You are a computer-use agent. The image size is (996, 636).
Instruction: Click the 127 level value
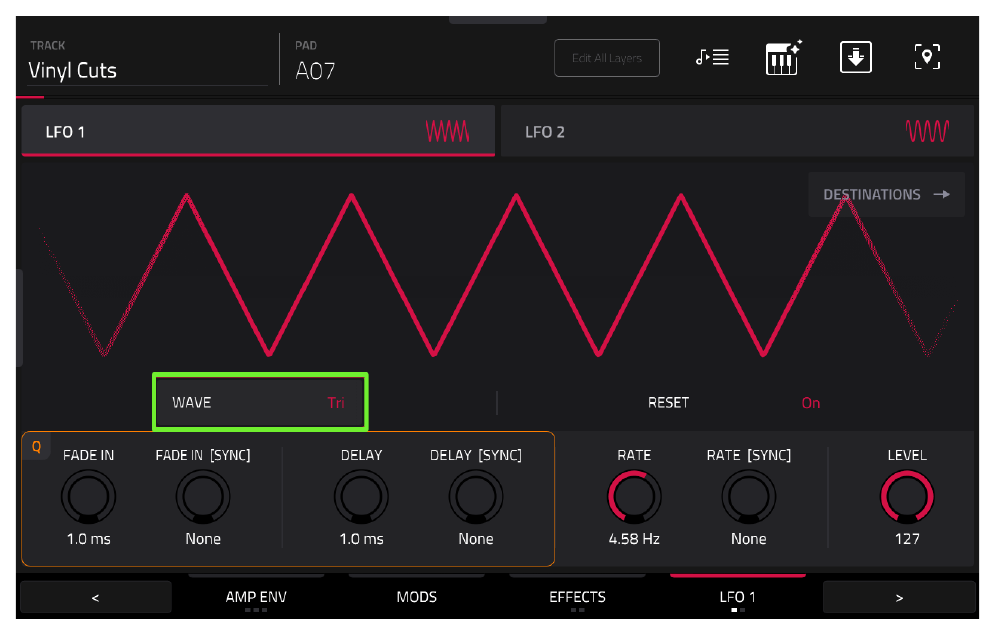point(907,539)
